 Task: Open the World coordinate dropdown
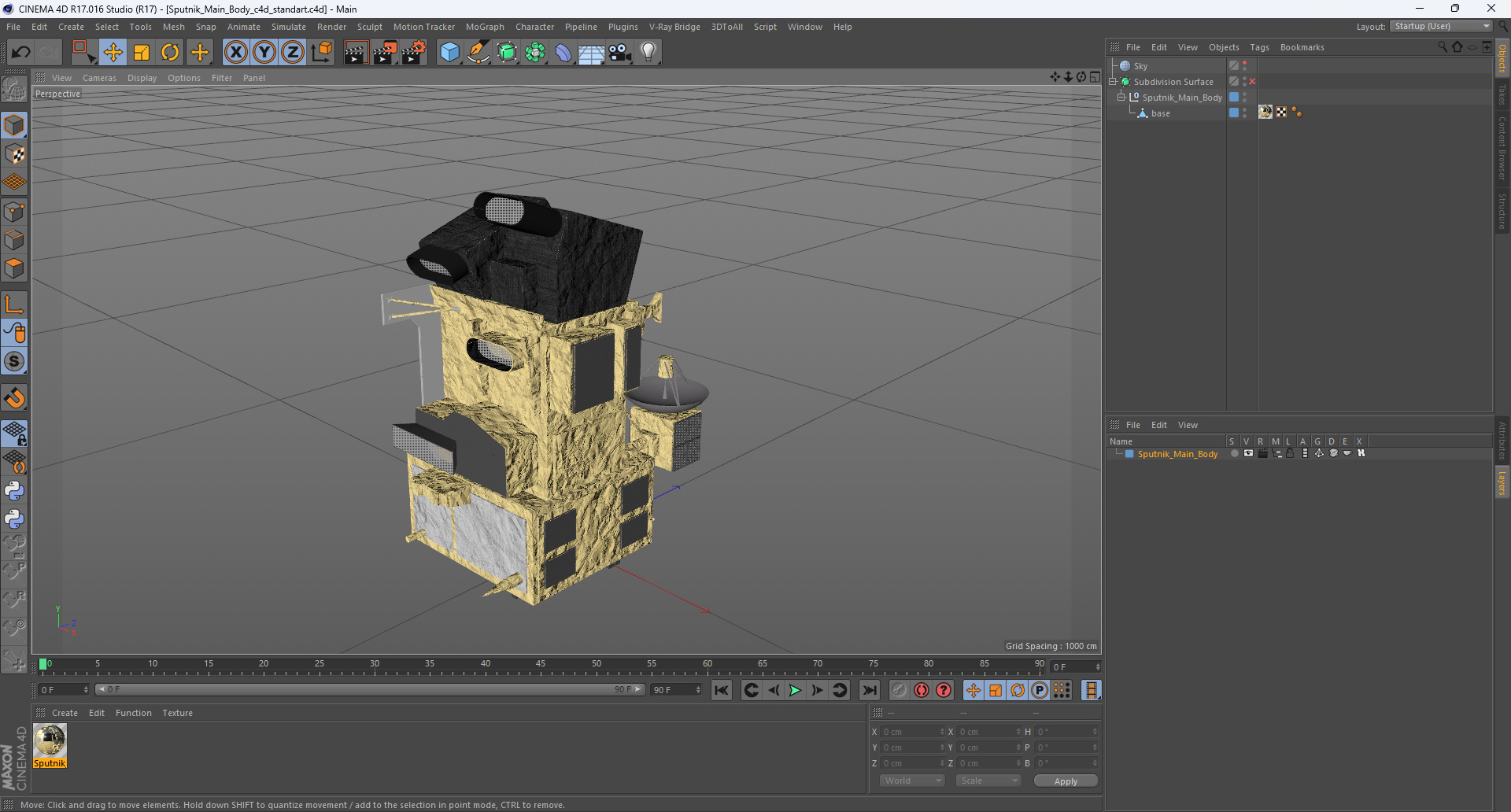(912, 781)
